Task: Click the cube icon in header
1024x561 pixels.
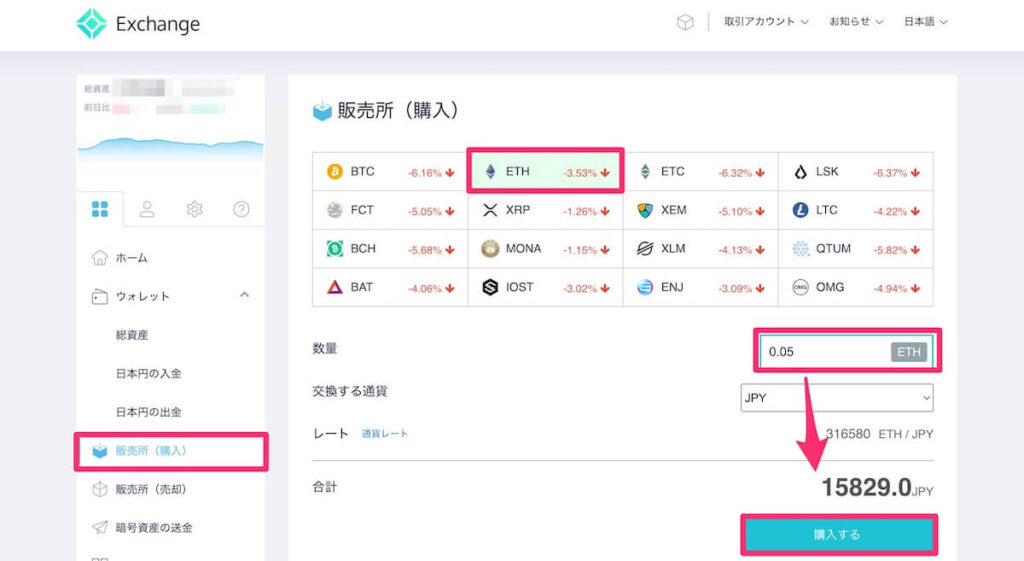Action: (x=685, y=22)
